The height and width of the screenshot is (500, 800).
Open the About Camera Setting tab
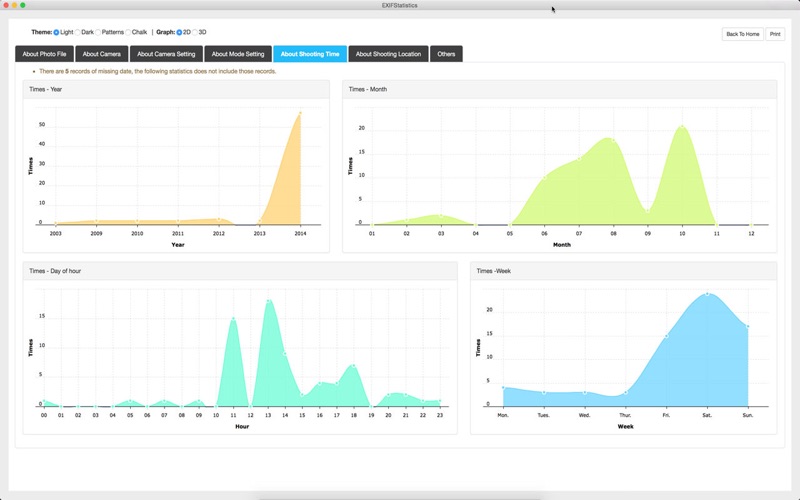166,54
